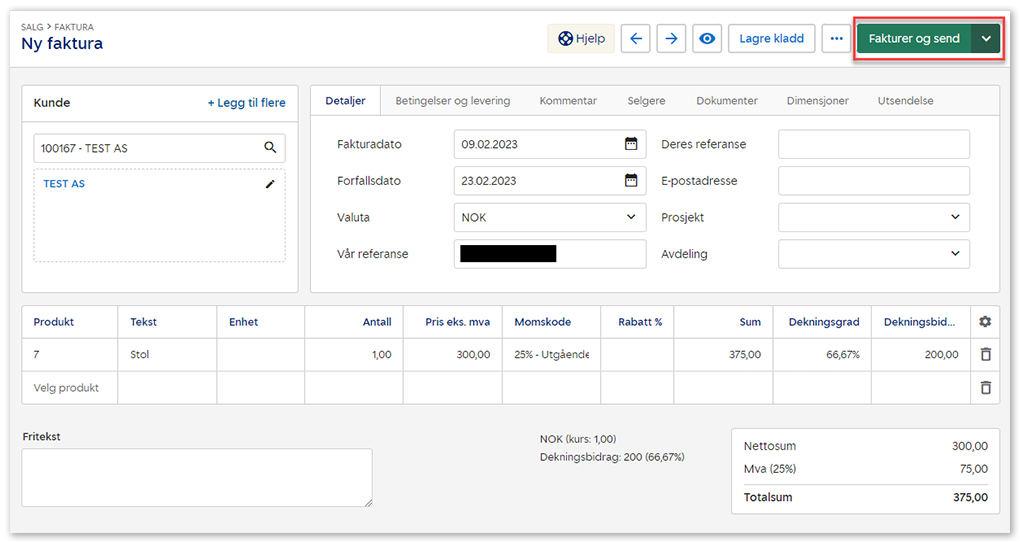Open the three-dots more options menu
1020x543 pixels.
pyautogui.click(x=836, y=39)
